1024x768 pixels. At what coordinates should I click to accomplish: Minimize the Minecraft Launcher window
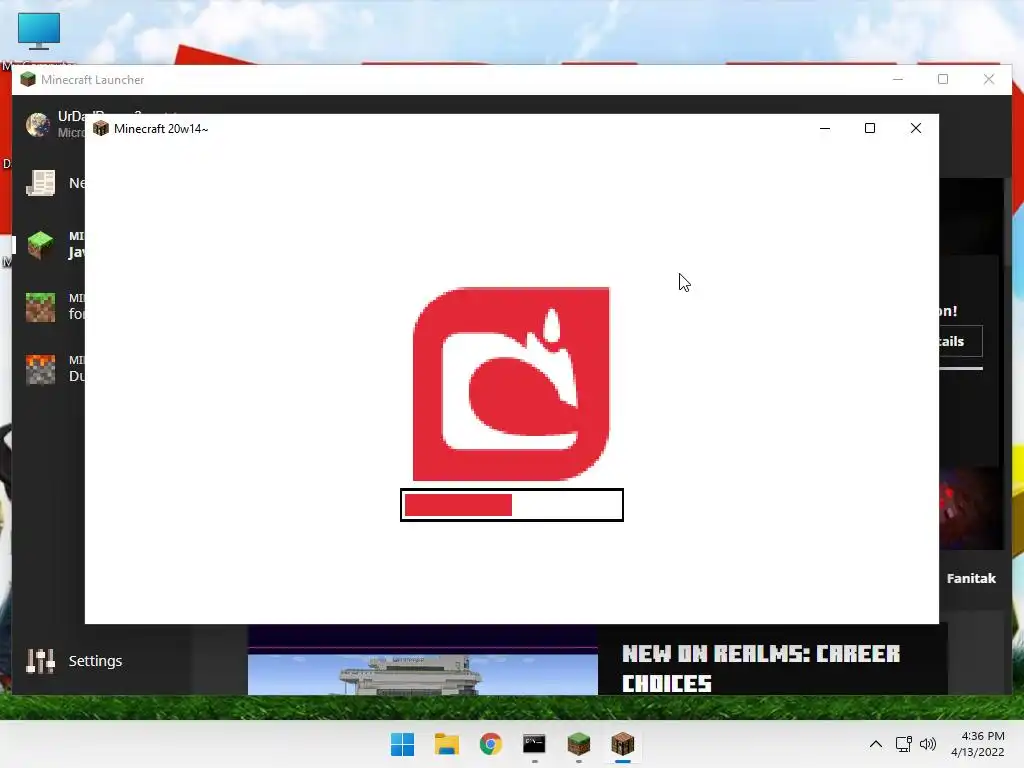click(898, 80)
